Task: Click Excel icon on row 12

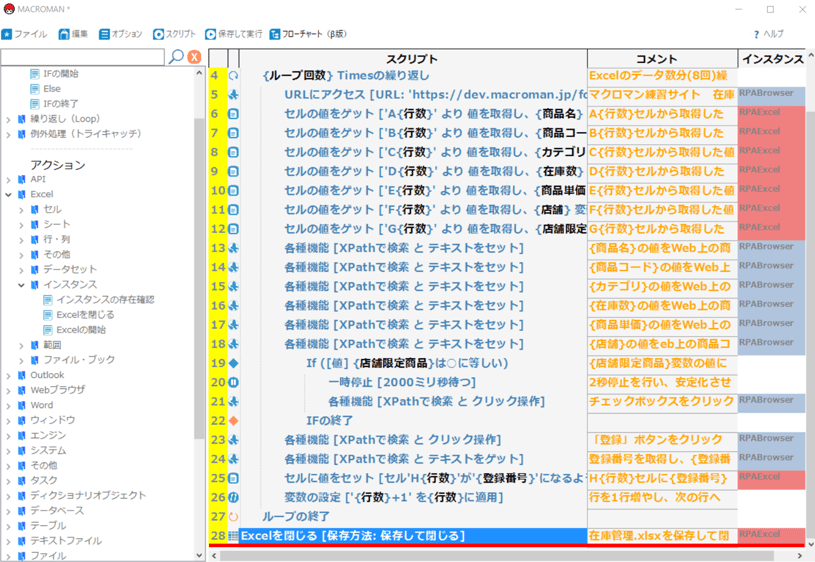Action: [233, 229]
